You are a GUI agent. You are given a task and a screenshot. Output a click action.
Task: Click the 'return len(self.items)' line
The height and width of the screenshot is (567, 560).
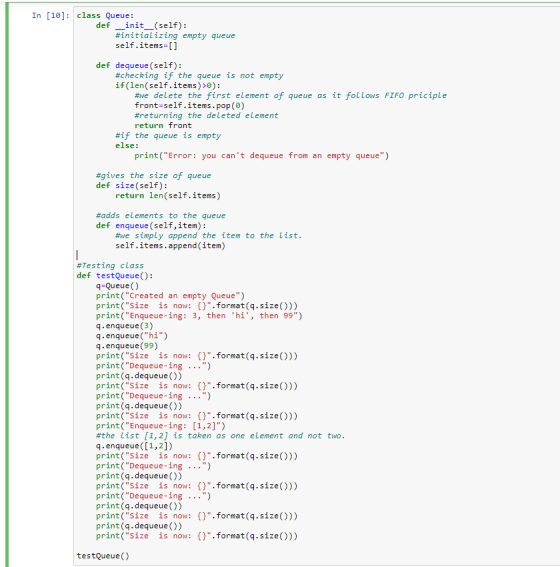pos(168,196)
